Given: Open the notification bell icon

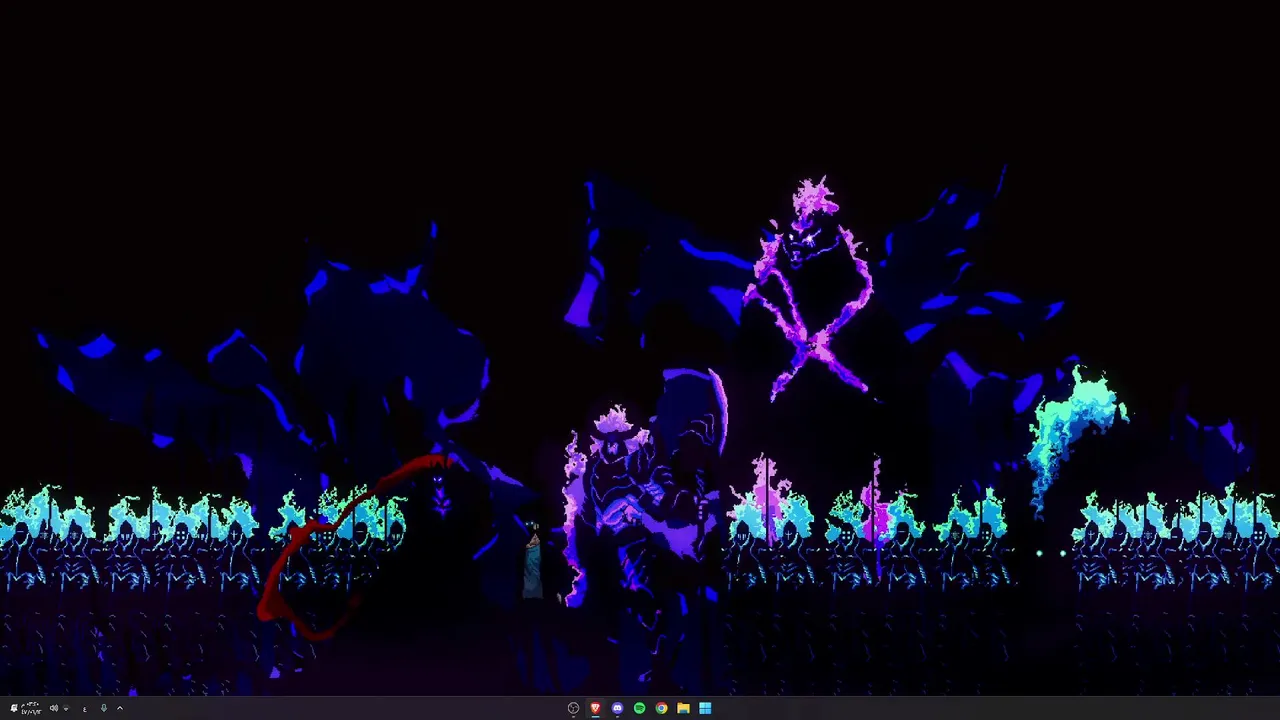Looking at the screenshot, I should click(14, 708).
